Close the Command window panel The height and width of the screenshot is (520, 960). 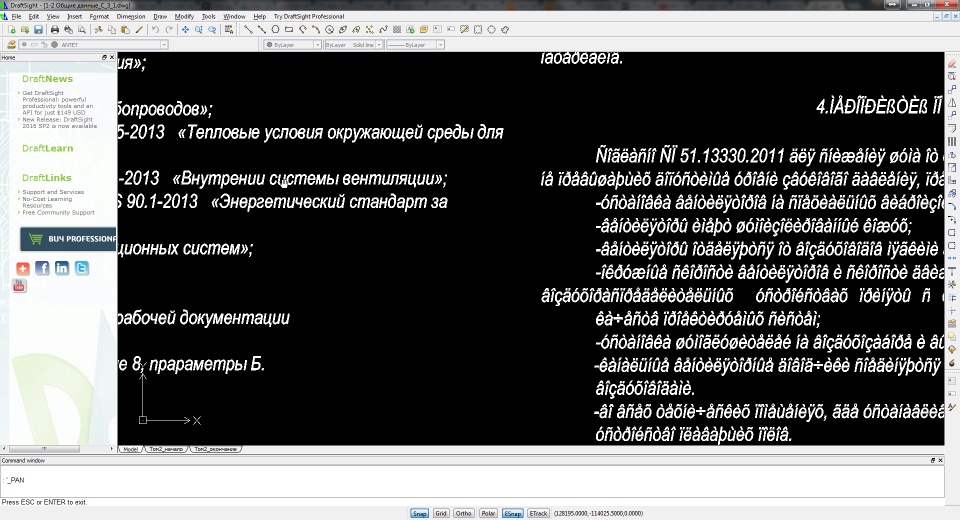pos(940,460)
